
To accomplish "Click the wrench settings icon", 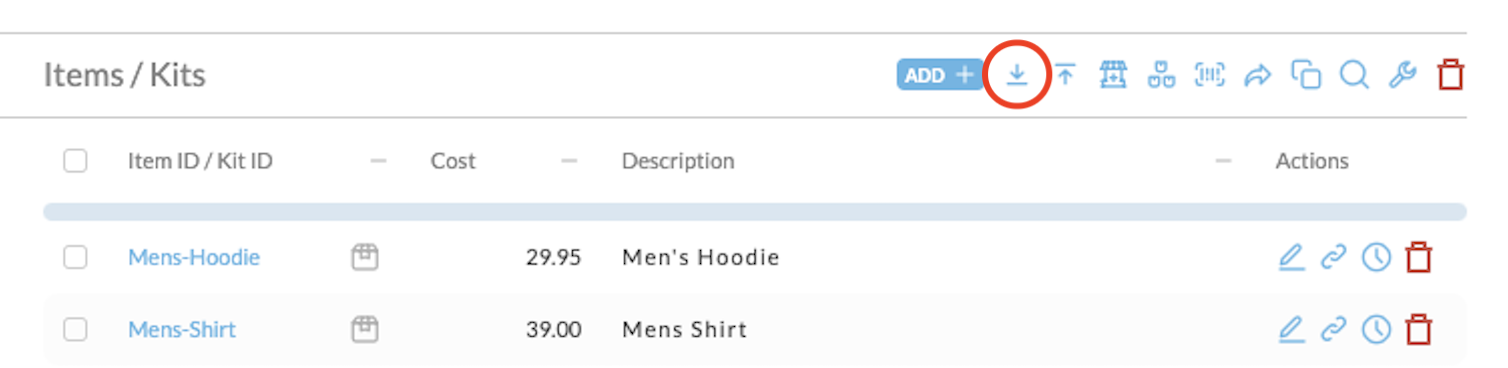I will point(1403,75).
